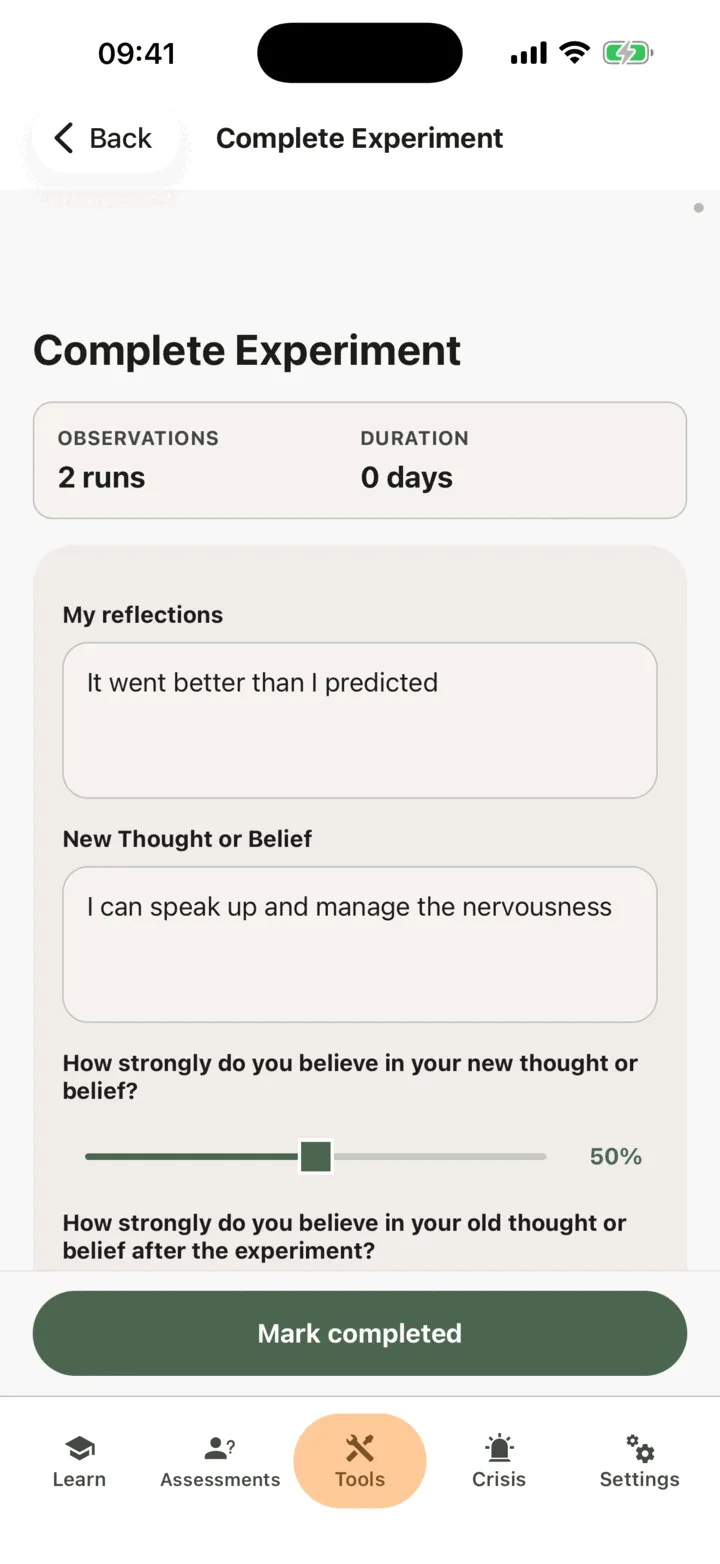720x1564 pixels.
Task: Tap the Observations 2 runs summary
Action: (x=138, y=460)
